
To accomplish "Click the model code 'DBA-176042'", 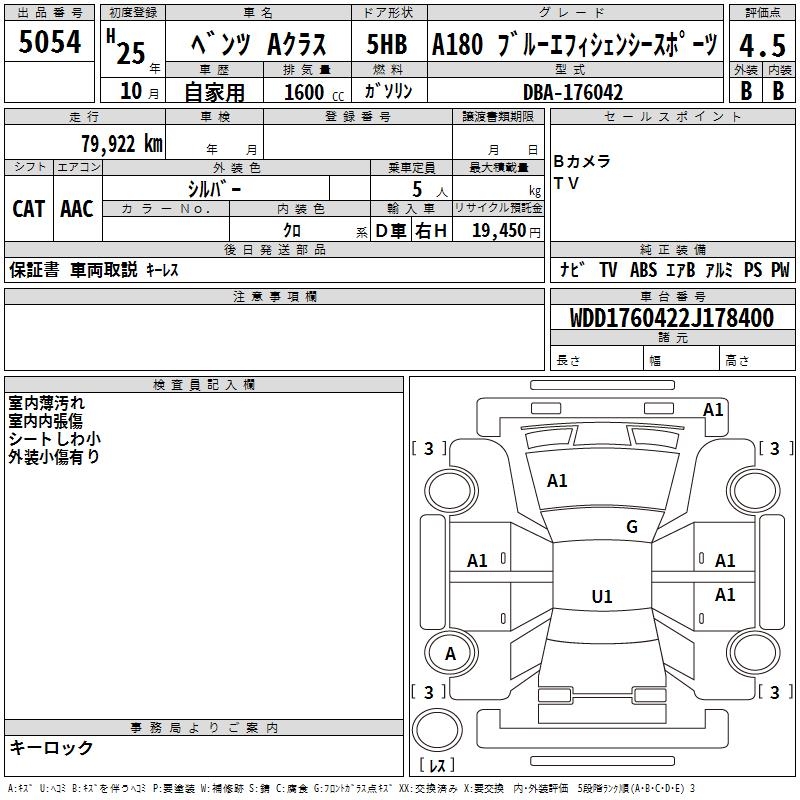I will point(573,92).
